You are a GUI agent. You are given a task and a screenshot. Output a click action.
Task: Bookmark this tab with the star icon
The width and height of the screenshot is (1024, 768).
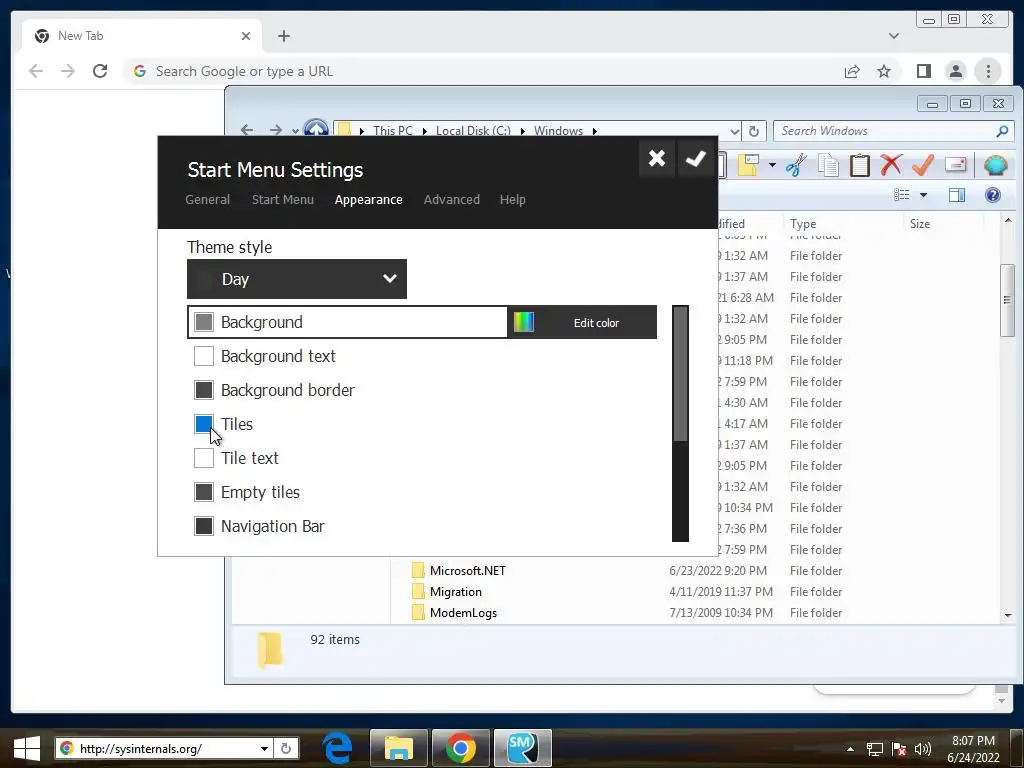(x=884, y=71)
